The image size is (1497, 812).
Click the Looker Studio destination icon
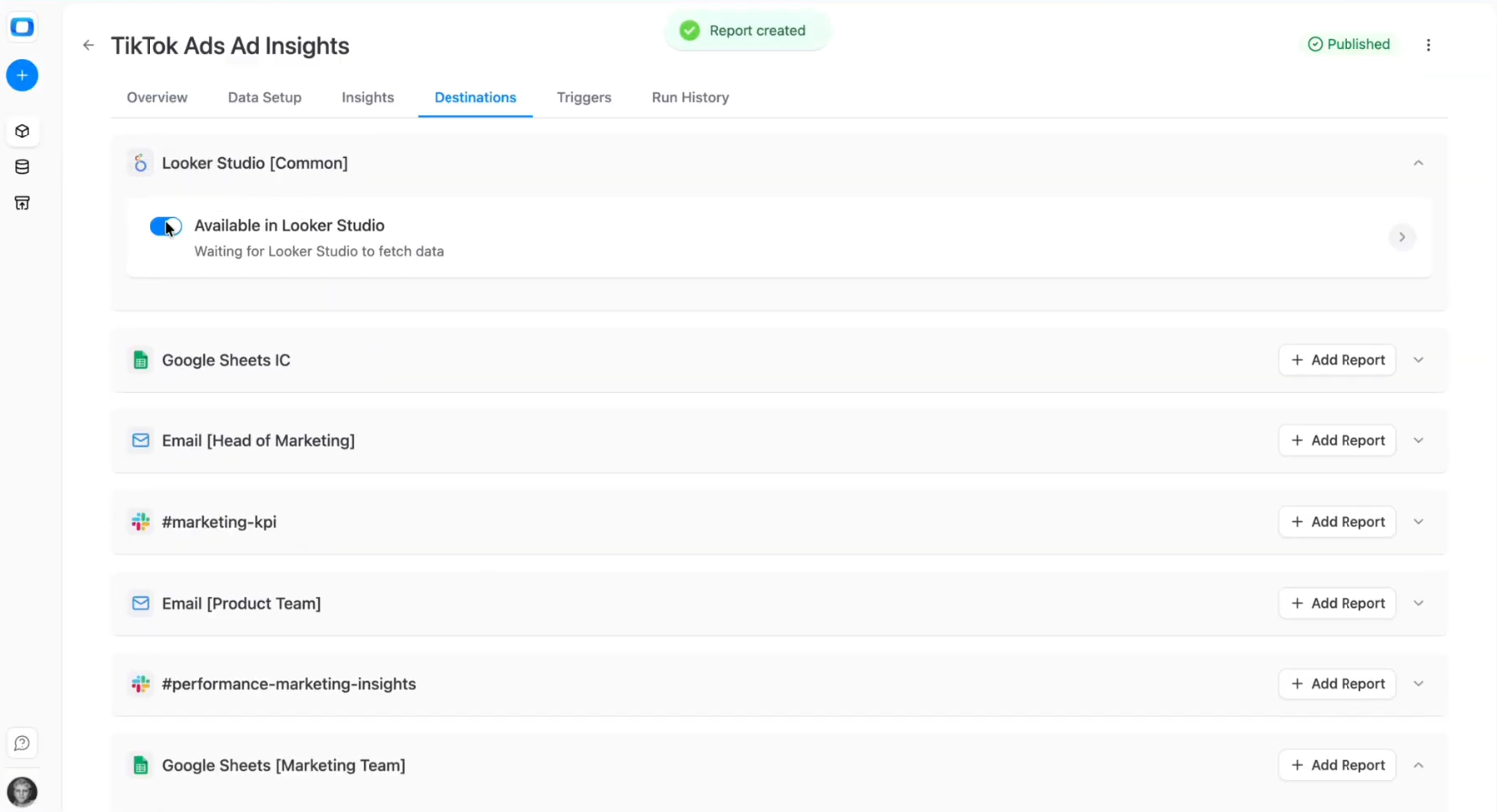point(140,163)
